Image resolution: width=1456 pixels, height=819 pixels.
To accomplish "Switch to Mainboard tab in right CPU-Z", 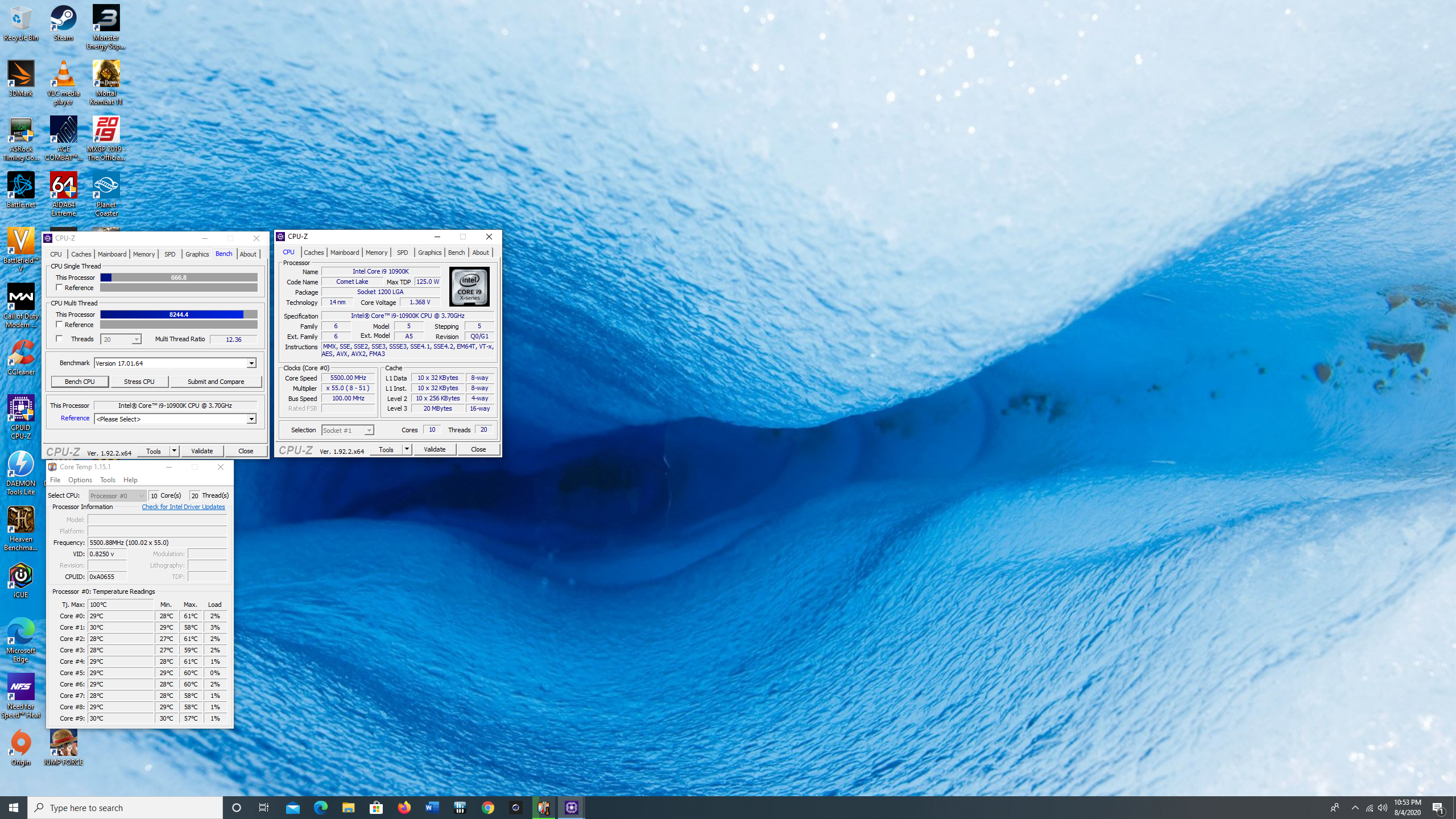I will 345,253.
